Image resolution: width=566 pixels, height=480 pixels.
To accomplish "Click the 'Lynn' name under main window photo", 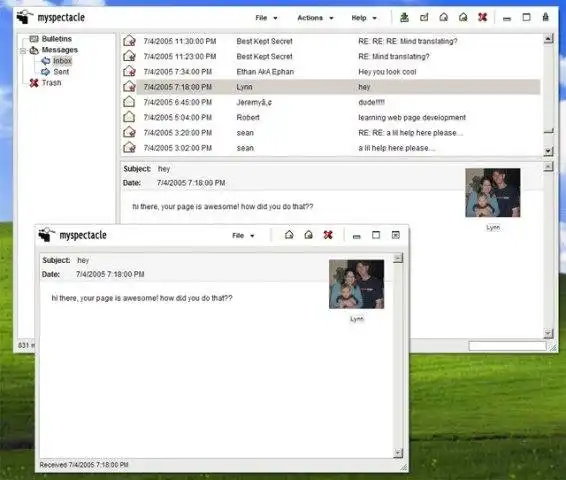I will 493,228.
